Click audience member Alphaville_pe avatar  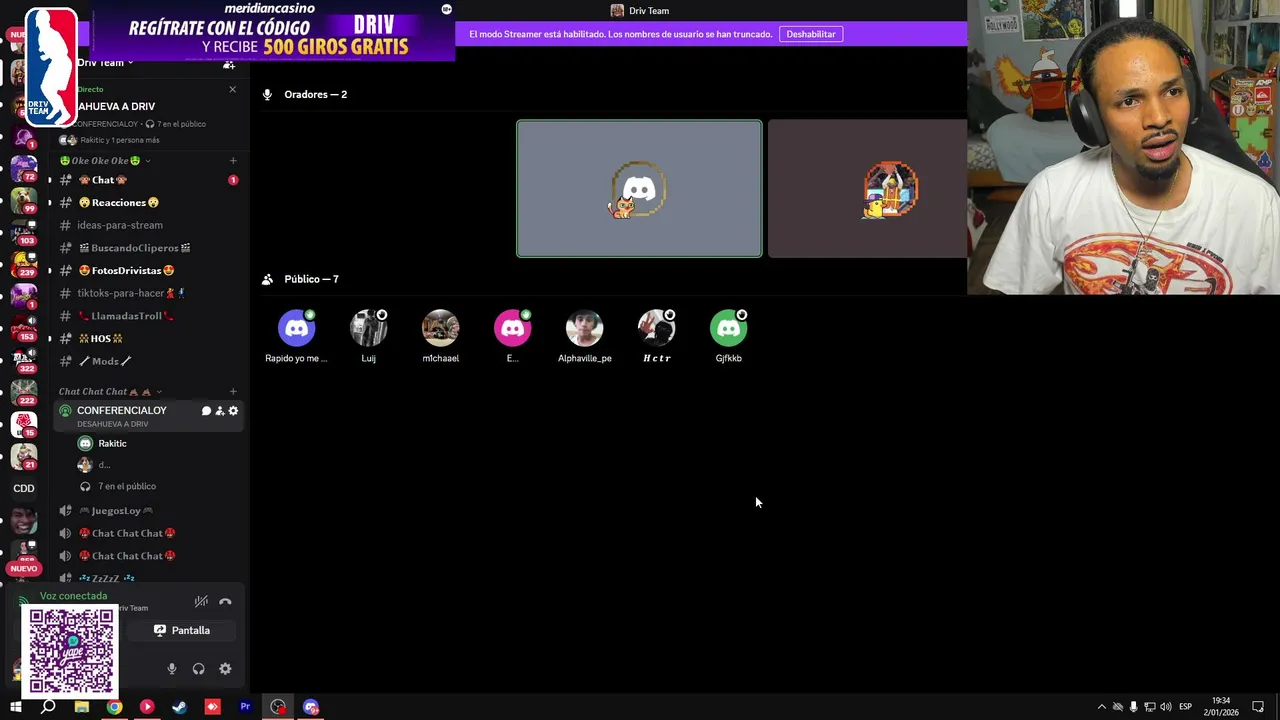(x=584, y=328)
